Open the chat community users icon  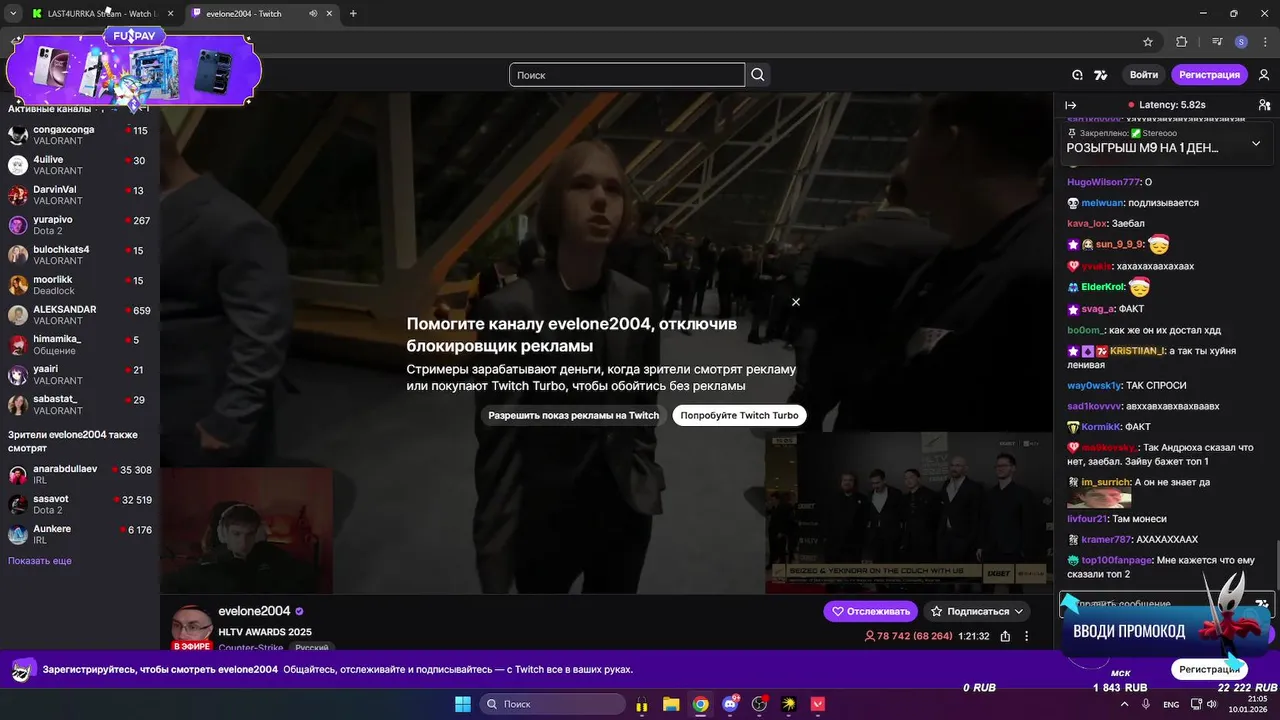coord(1264,105)
